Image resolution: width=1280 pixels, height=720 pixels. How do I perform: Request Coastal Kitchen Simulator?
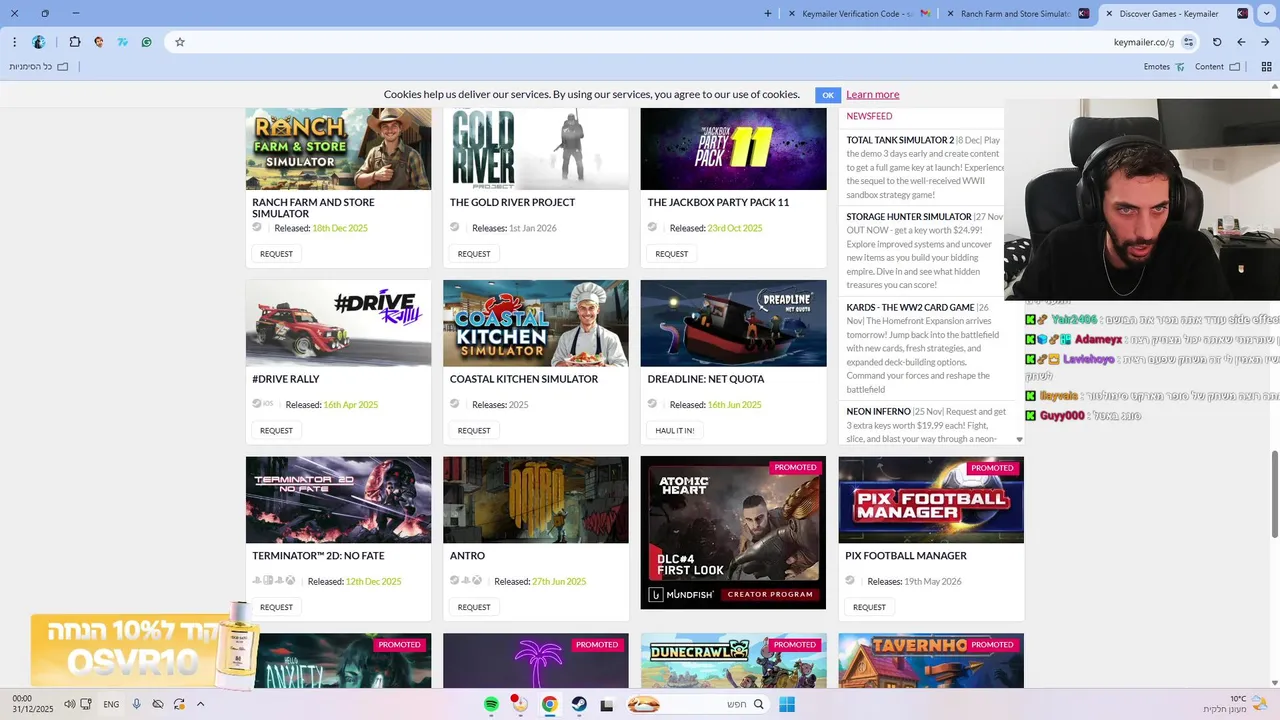pyautogui.click(x=474, y=431)
